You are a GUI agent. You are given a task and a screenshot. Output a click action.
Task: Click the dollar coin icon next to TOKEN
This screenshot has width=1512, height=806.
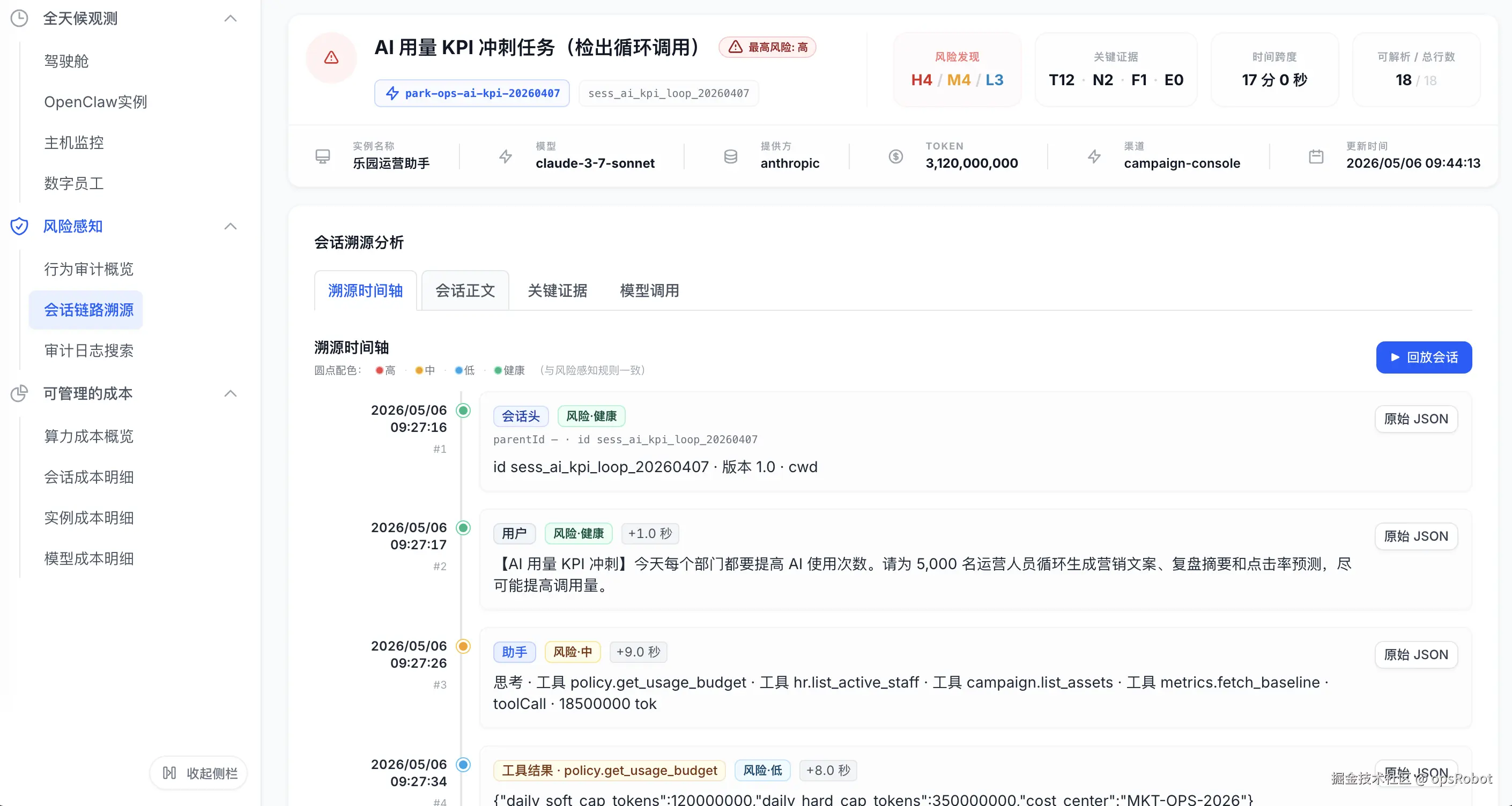pyautogui.click(x=896, y=156)
